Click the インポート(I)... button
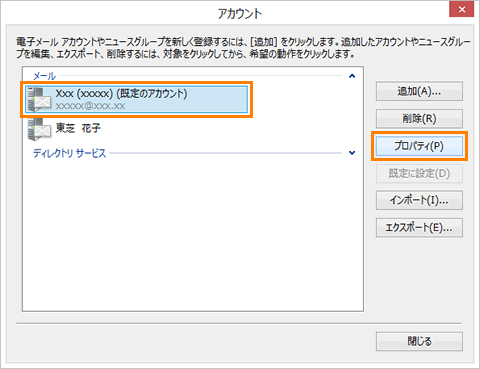This screenshot has height=369, width=480. pos(419,200)
